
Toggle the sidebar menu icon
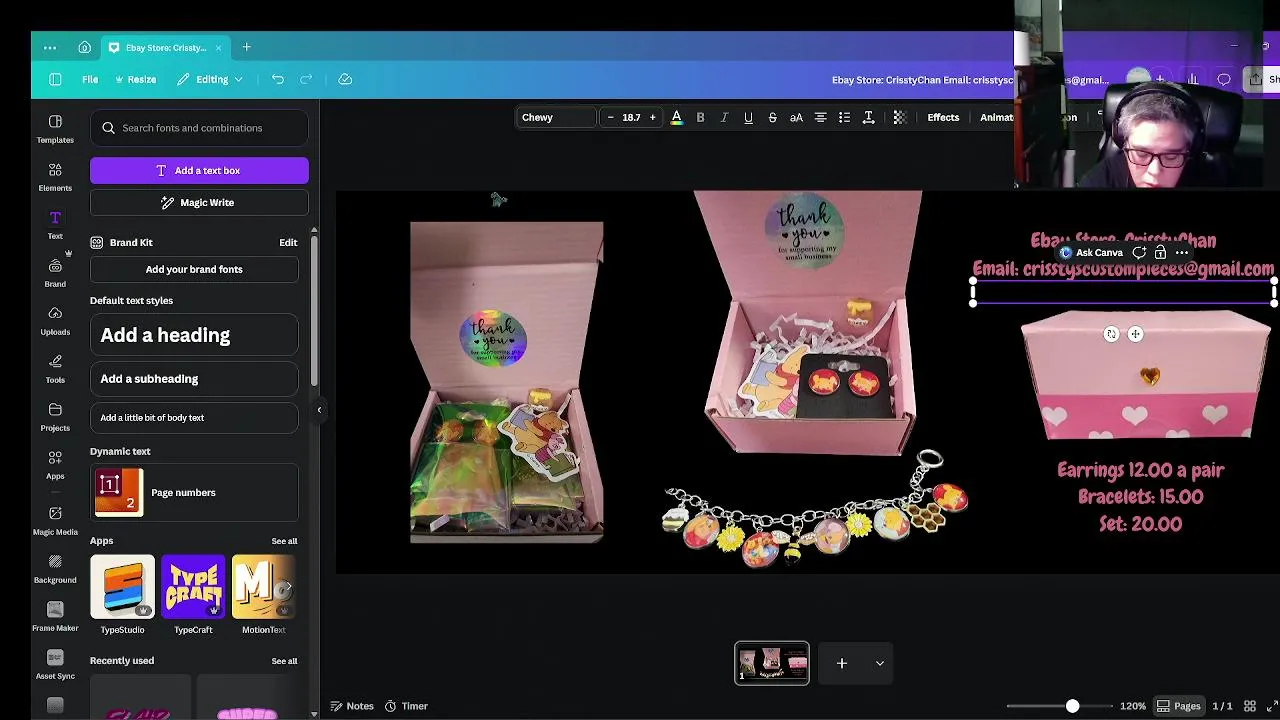point(55,79)
